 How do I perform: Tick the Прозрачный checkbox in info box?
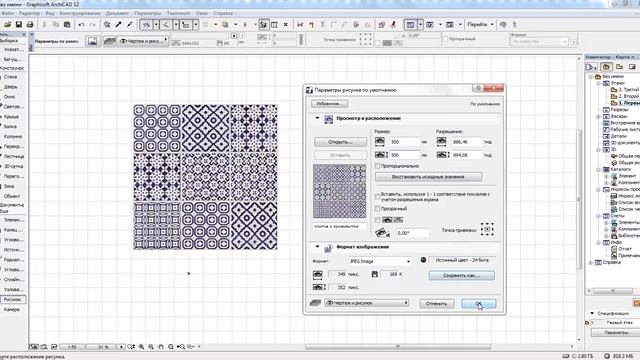click(x=445, y=39)
